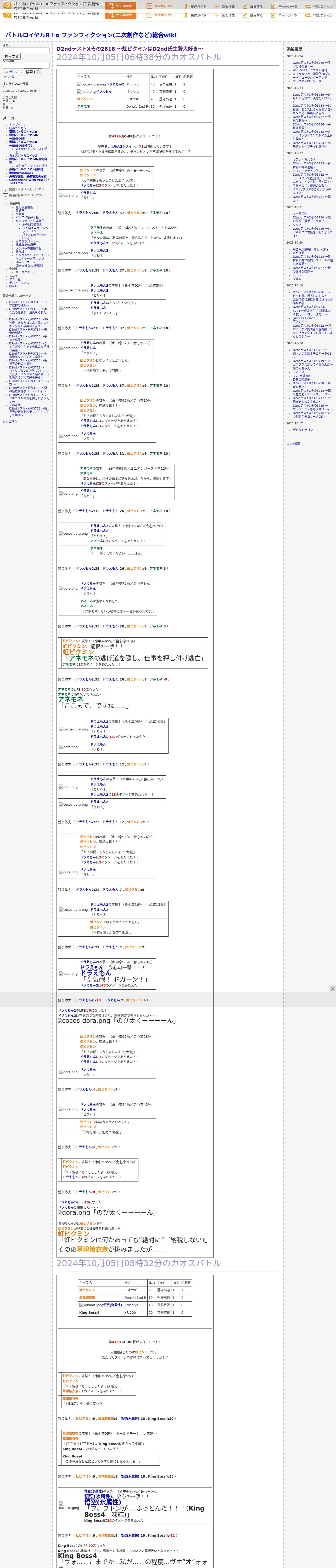This screenshot has height=1568, width=336.
Task: Open the 旧wiki link
Action: click(x=13, y=286)
